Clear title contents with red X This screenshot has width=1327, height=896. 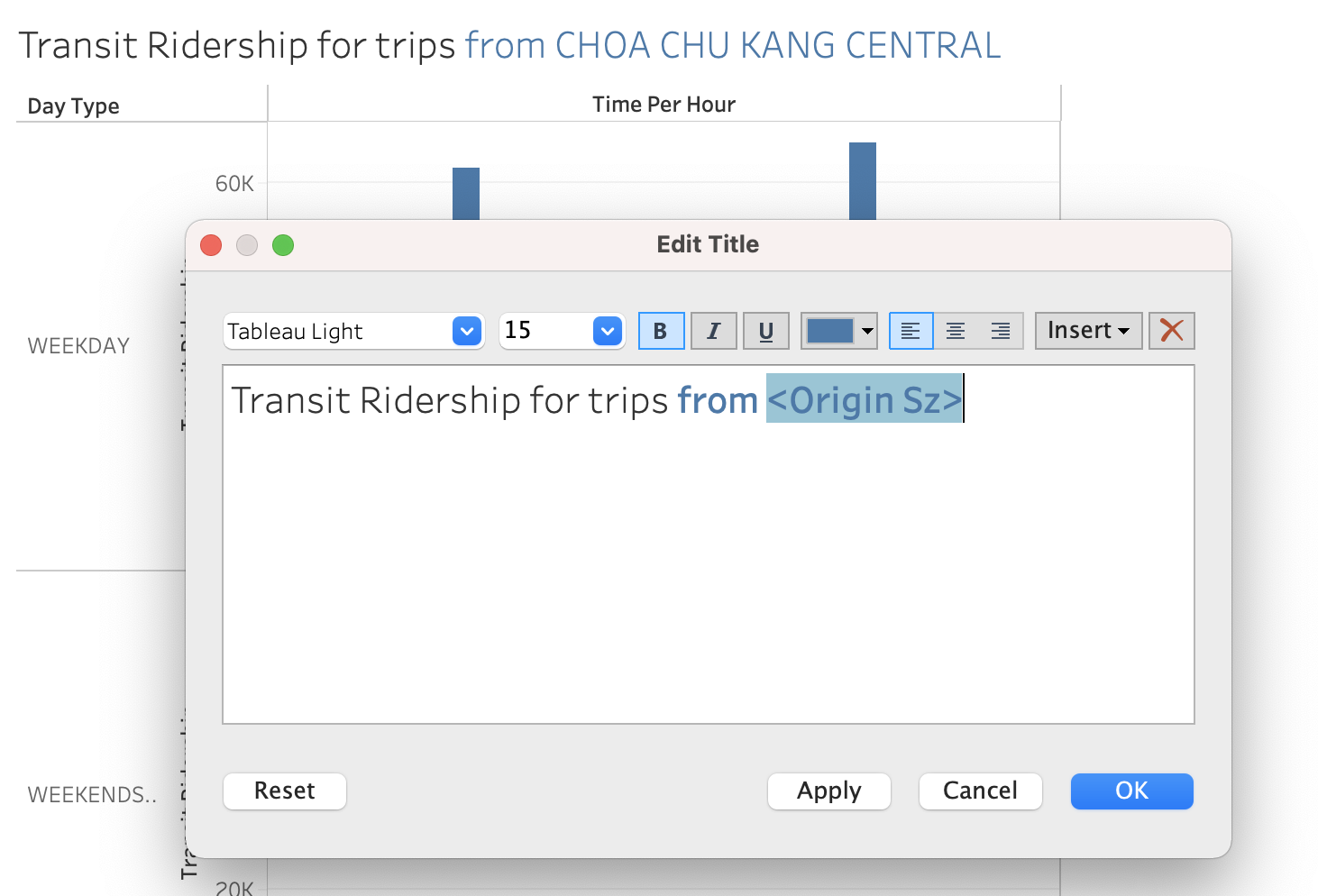click(1171, 331)
